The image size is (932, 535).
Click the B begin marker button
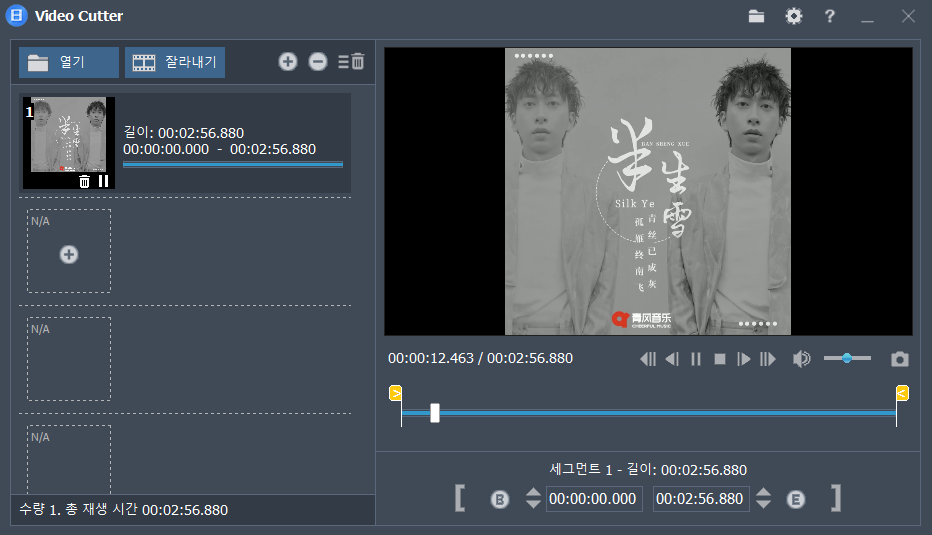(500, 499)
